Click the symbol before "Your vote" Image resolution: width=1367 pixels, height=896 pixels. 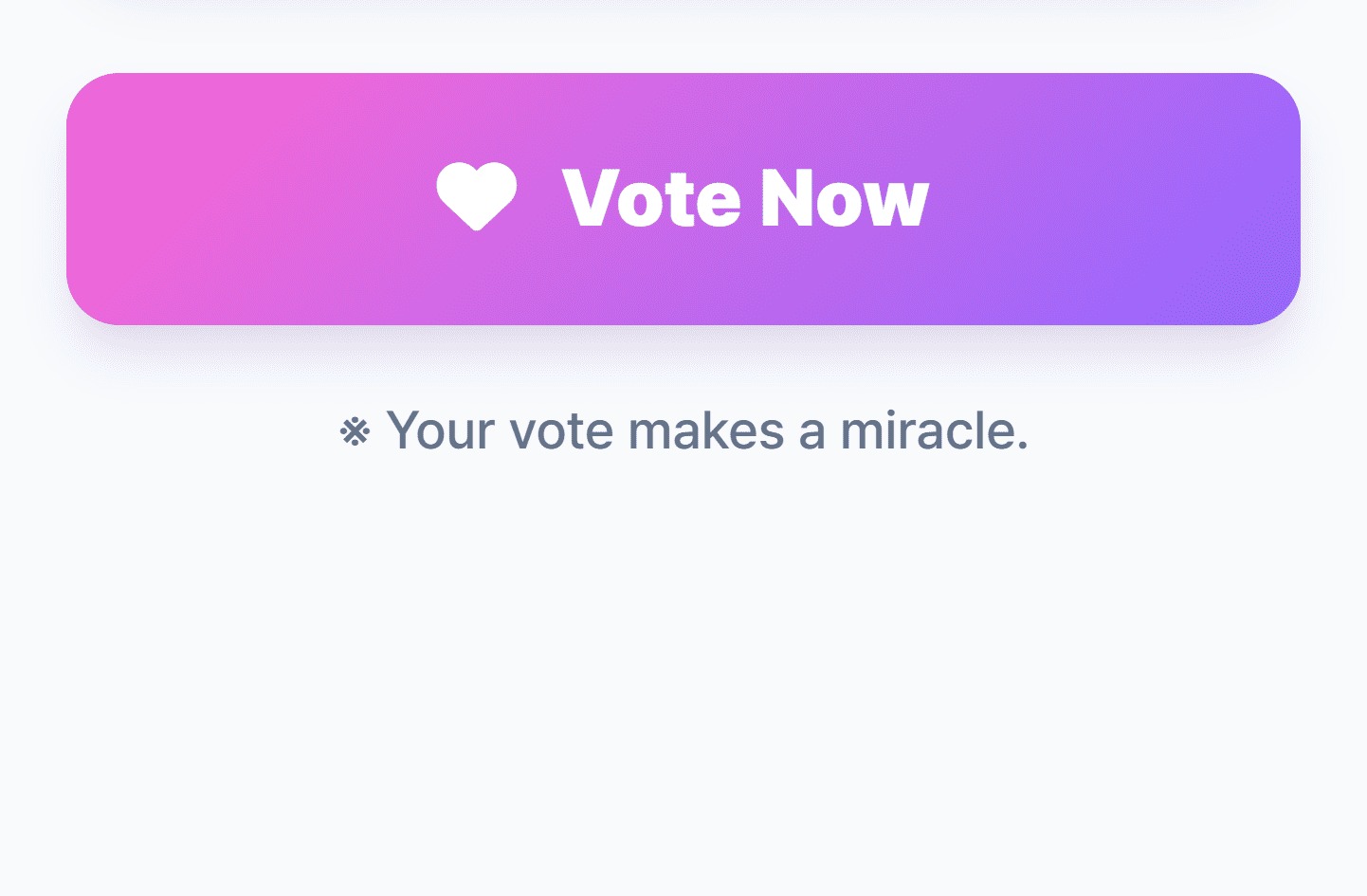click(355, 432)
